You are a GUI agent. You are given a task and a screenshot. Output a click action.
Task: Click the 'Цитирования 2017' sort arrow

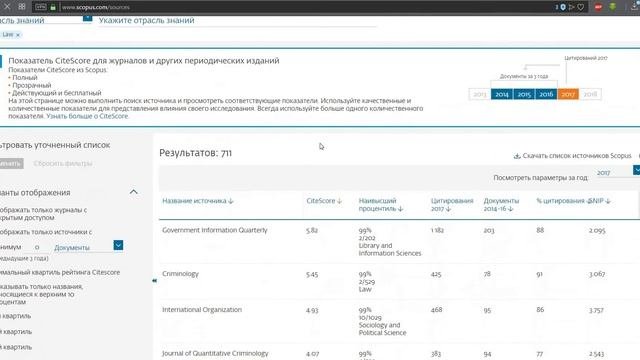(x=448, y=209)
